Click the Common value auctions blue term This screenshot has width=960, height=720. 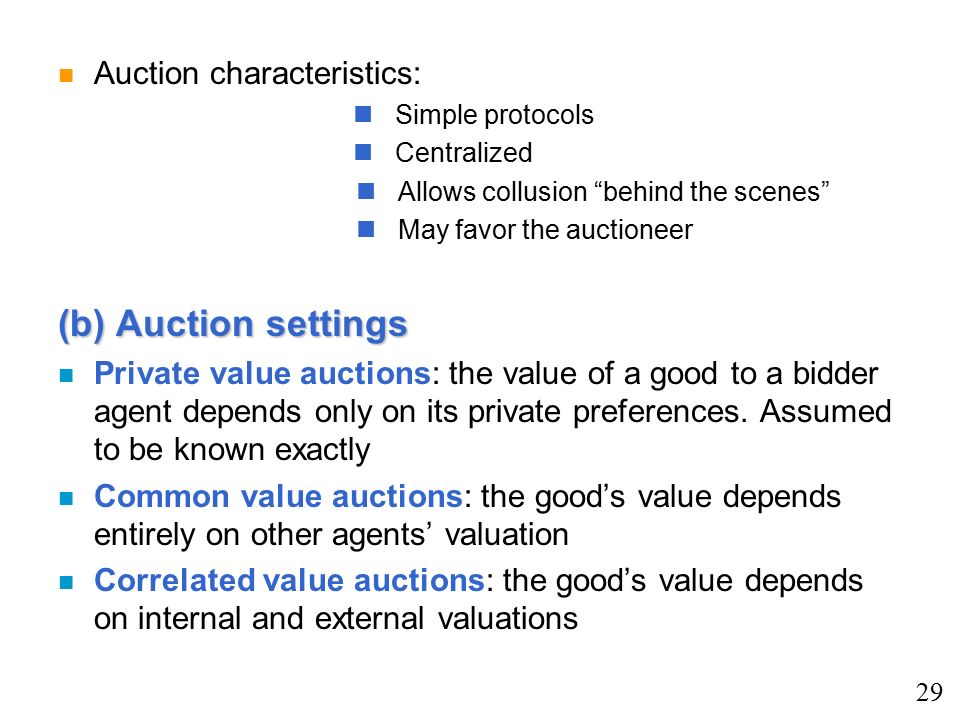(x=279, y=496)
